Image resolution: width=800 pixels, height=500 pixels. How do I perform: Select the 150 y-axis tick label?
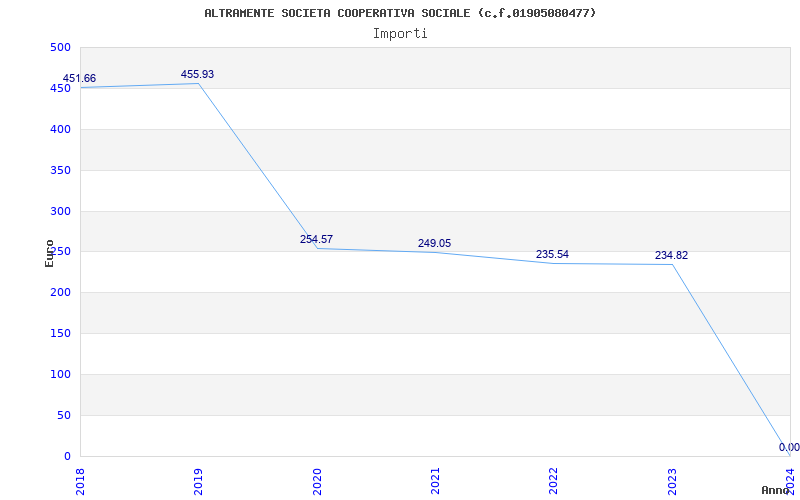pyautogui.click(x=60, y=334)
